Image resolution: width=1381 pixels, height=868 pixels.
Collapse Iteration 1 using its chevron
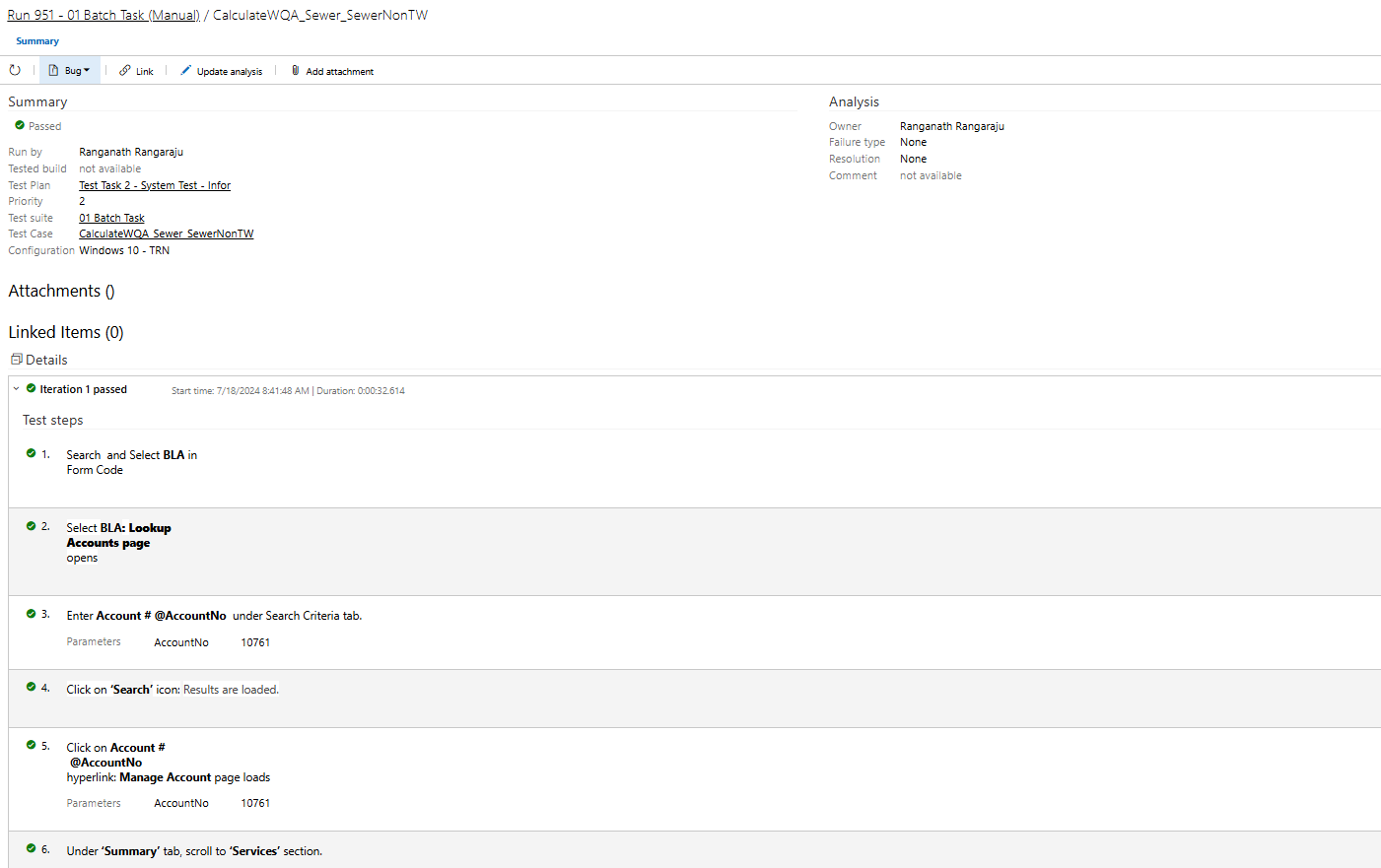coord(15,388)
